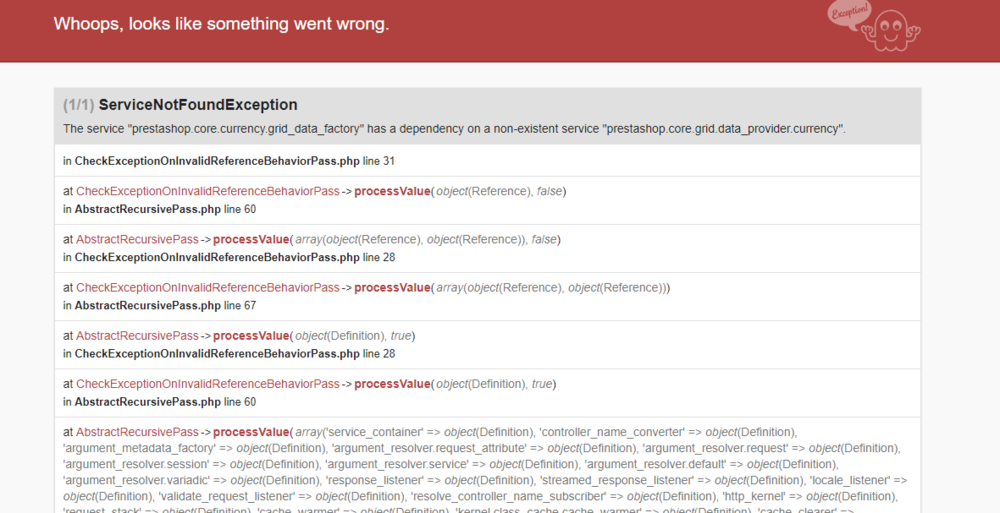
Task: Click AbstractRecursivePass class calling processValue(array(object(Reference), object(Reference)), false)
Action: [x=137, y=239]
